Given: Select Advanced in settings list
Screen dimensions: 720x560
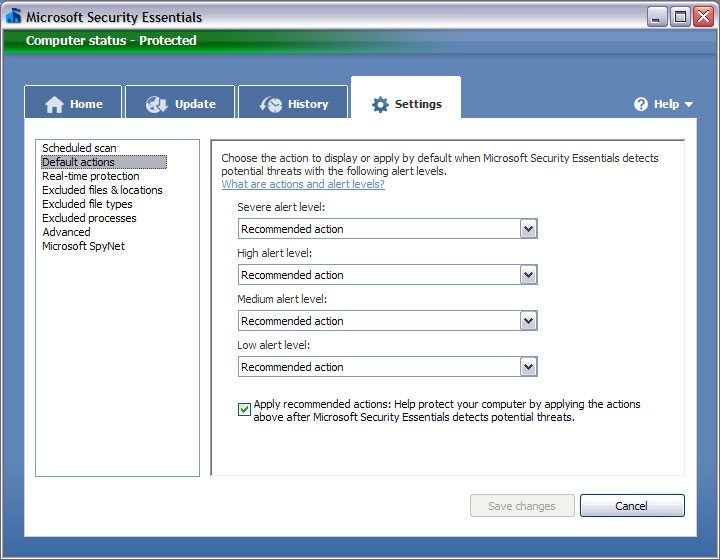Looking at the screenshot, I should [x=67, y=232].
